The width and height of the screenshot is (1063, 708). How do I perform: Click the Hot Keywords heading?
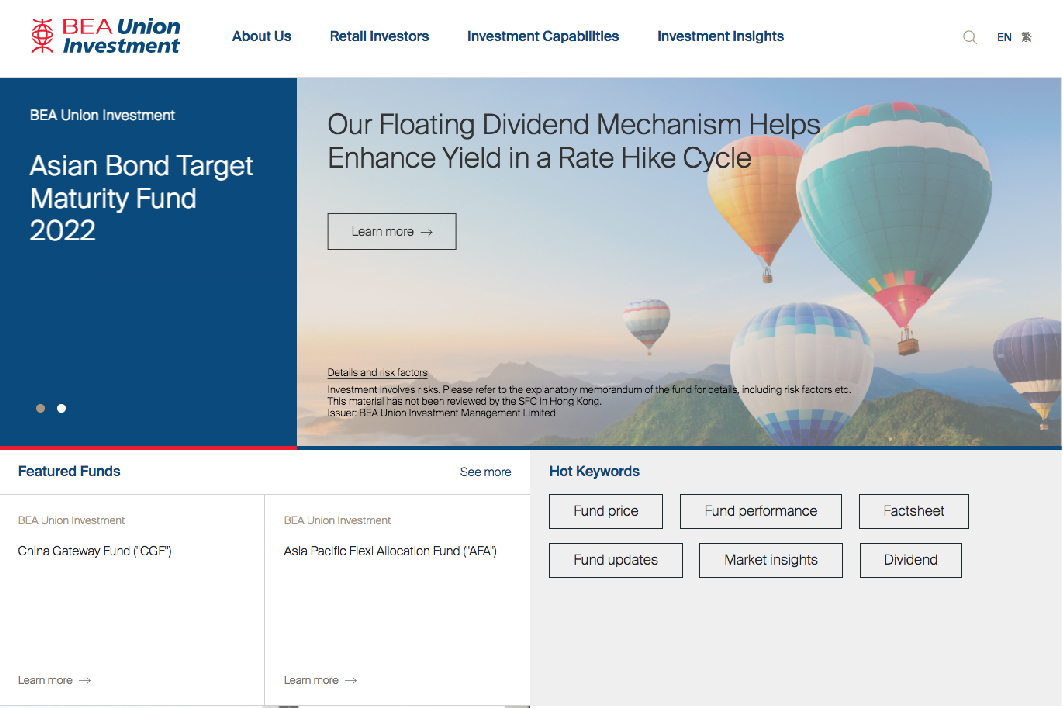595,471
